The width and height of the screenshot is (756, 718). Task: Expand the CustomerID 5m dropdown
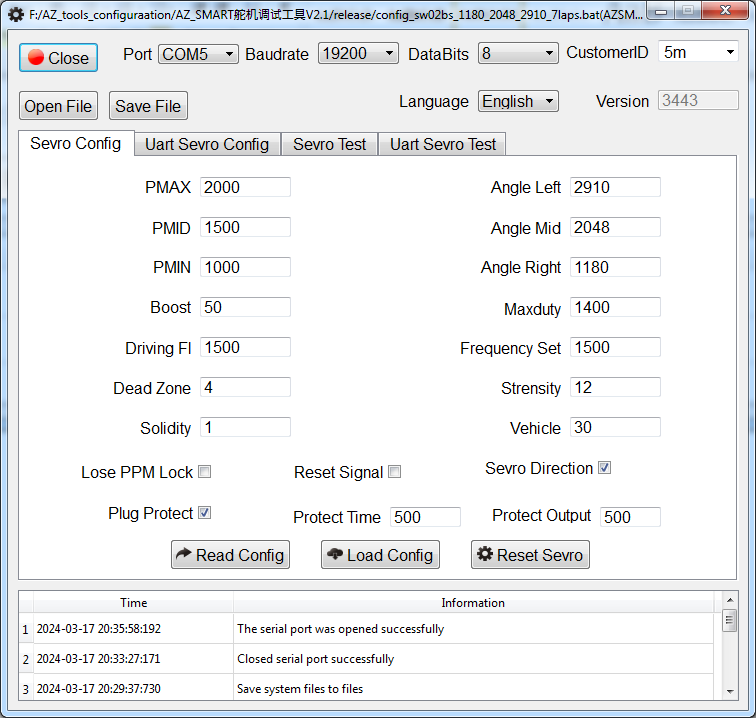pos(698,52)
